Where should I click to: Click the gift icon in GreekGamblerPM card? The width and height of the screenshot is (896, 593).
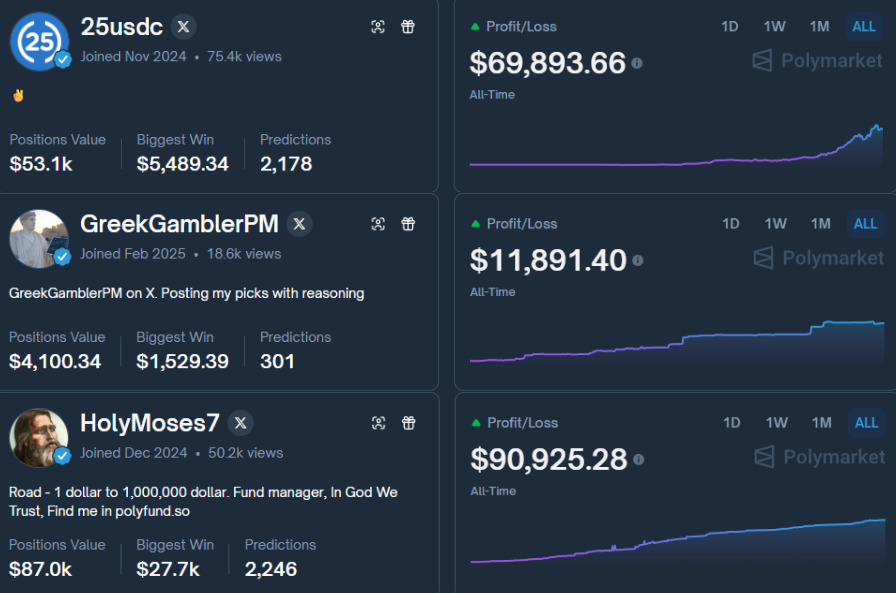coord(408,224)
